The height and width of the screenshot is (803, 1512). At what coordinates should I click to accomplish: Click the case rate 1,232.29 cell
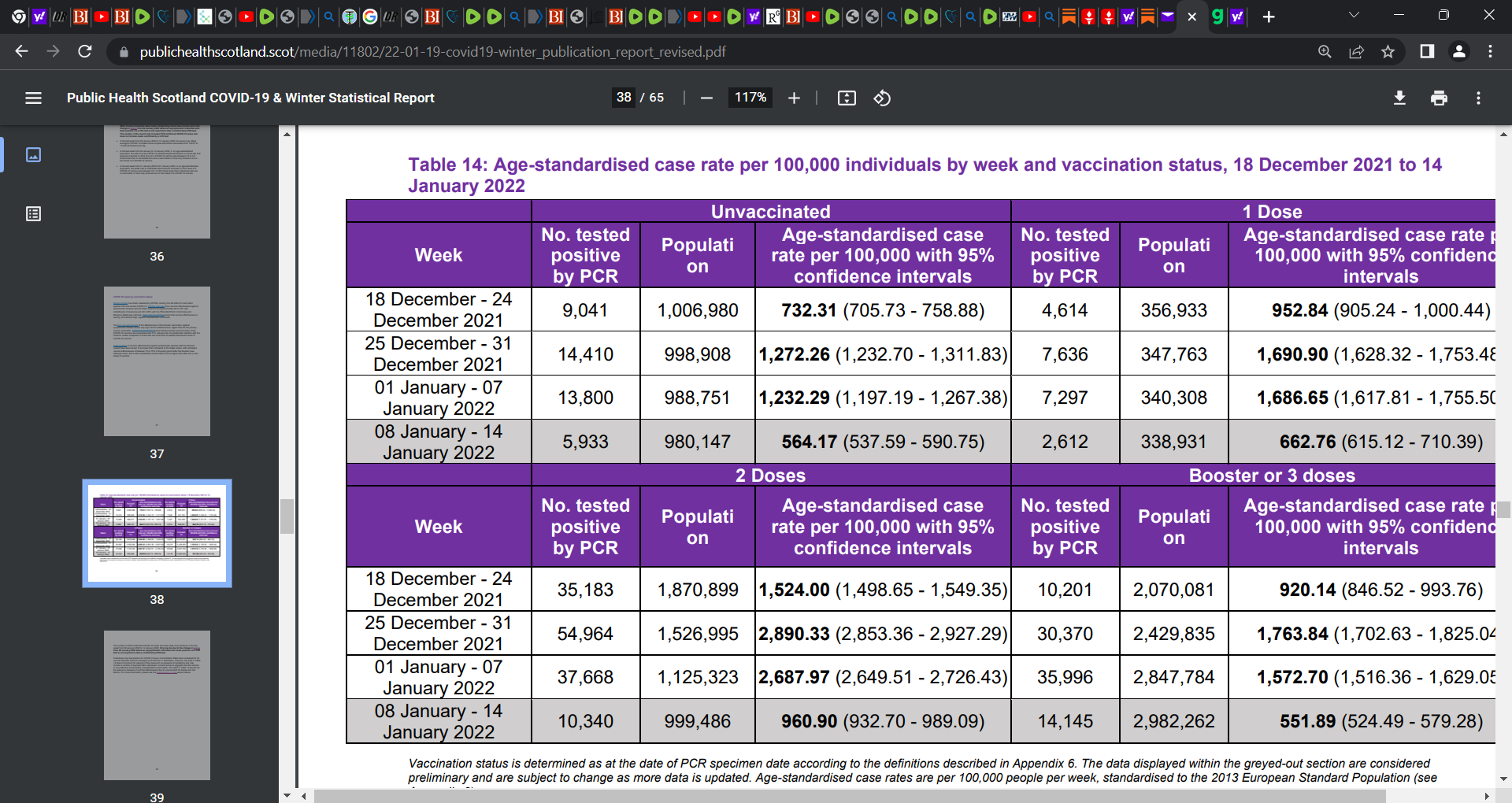883,398
